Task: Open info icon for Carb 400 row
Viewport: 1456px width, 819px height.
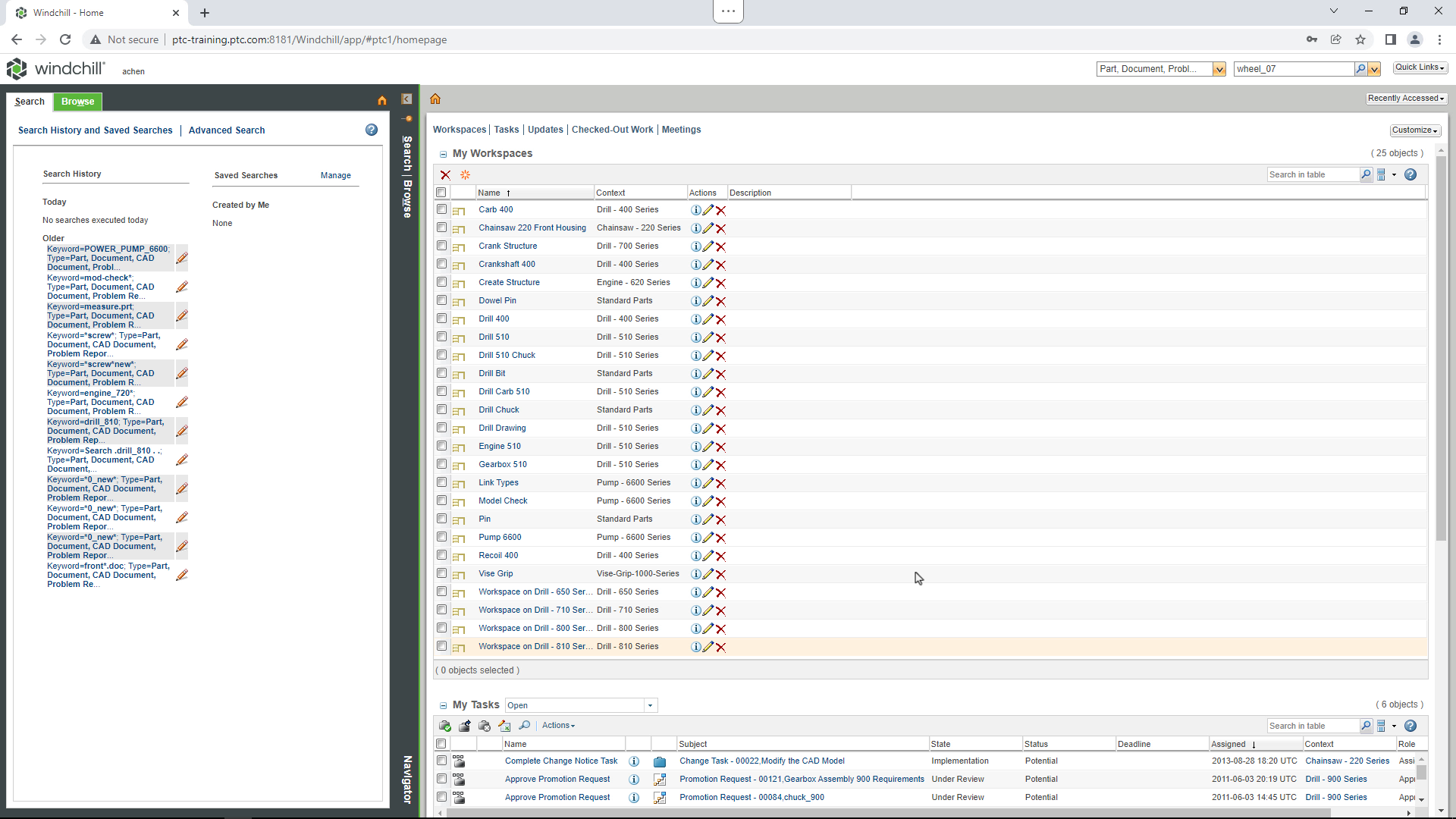Action: [695, 210]
